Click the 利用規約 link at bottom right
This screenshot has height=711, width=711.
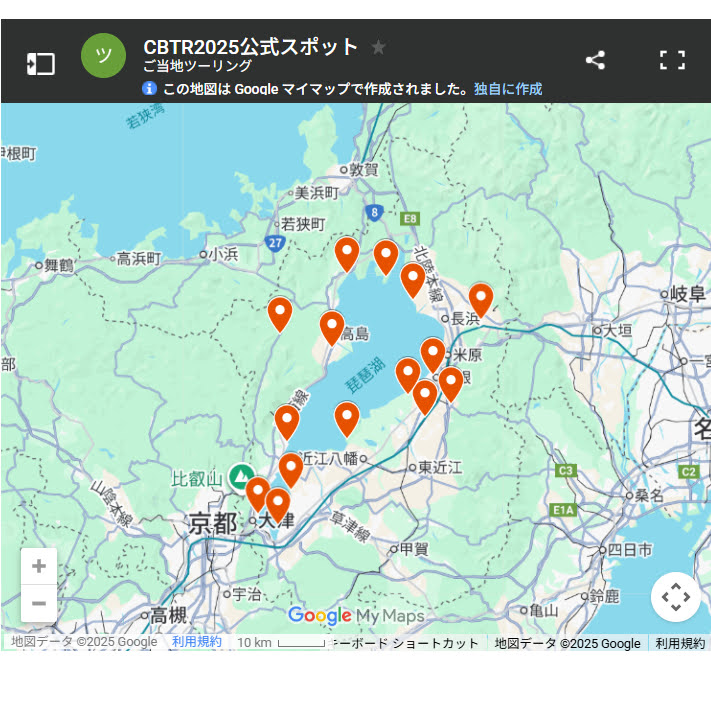point(680,643)
